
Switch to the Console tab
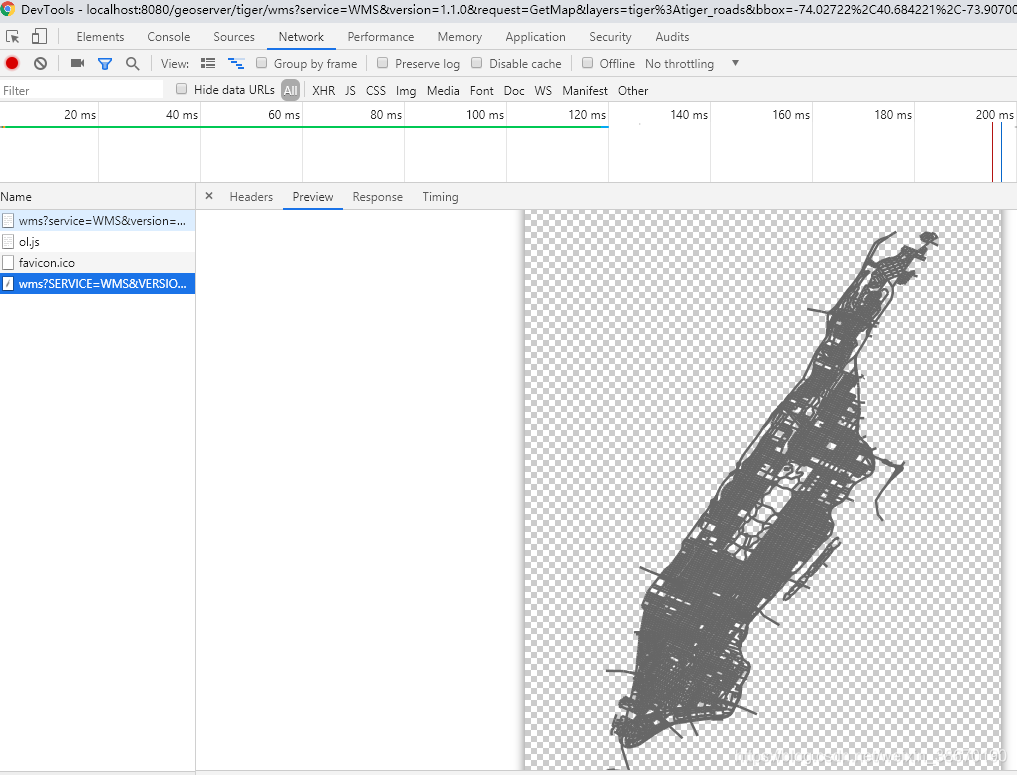click(168, 37)
